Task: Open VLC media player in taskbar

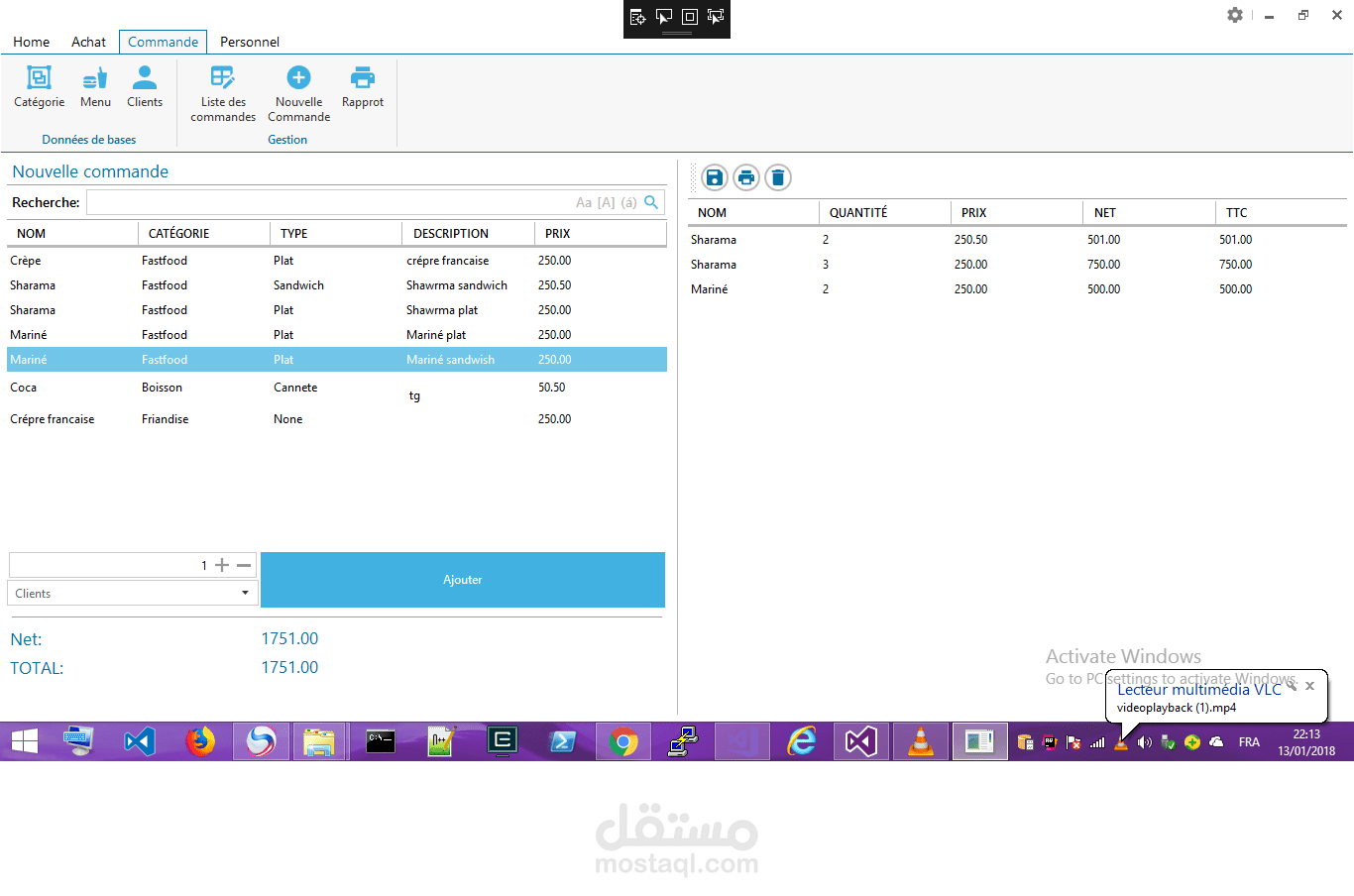Action: tap(921, 741)
